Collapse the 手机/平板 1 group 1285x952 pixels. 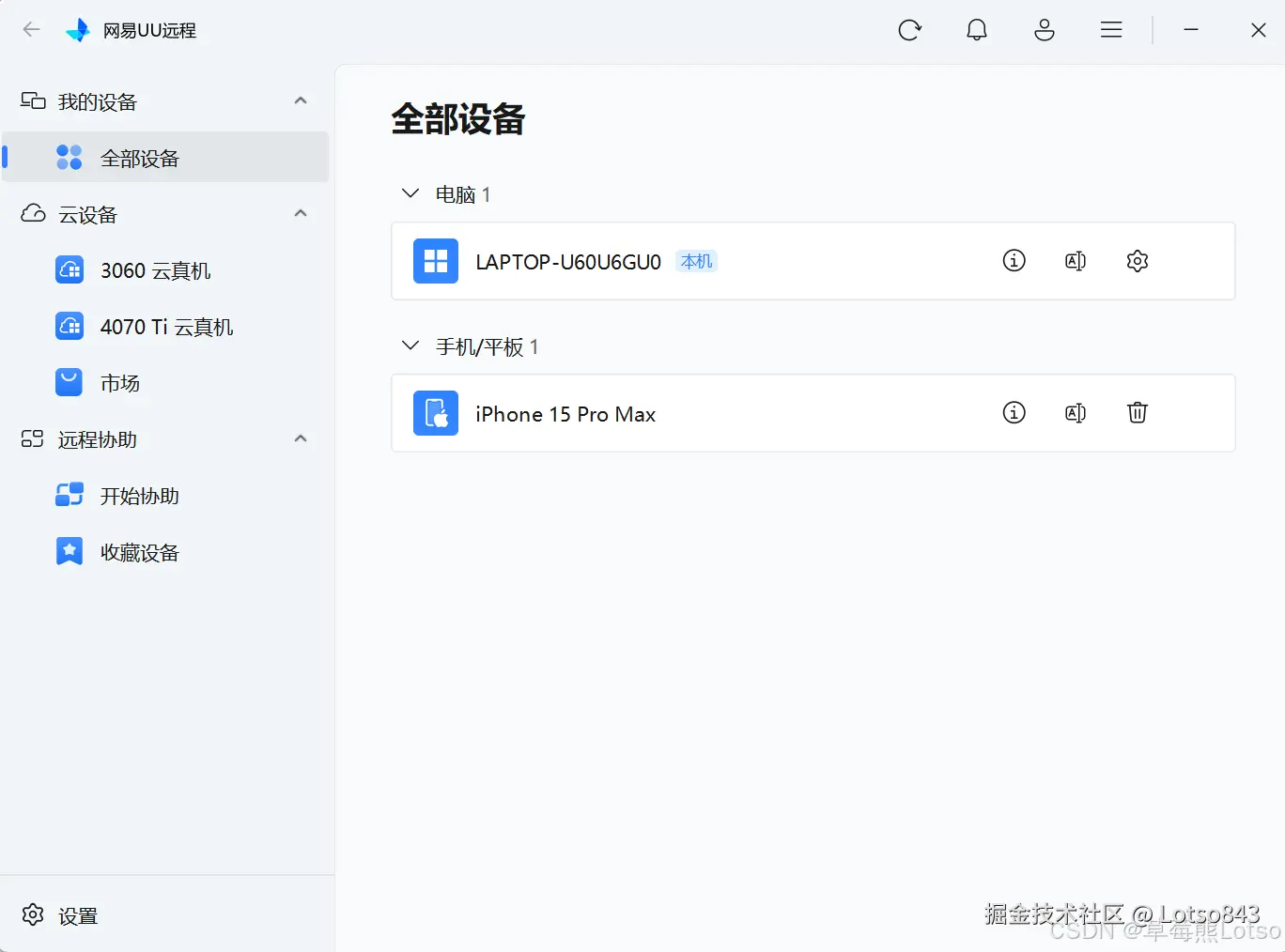410,345
